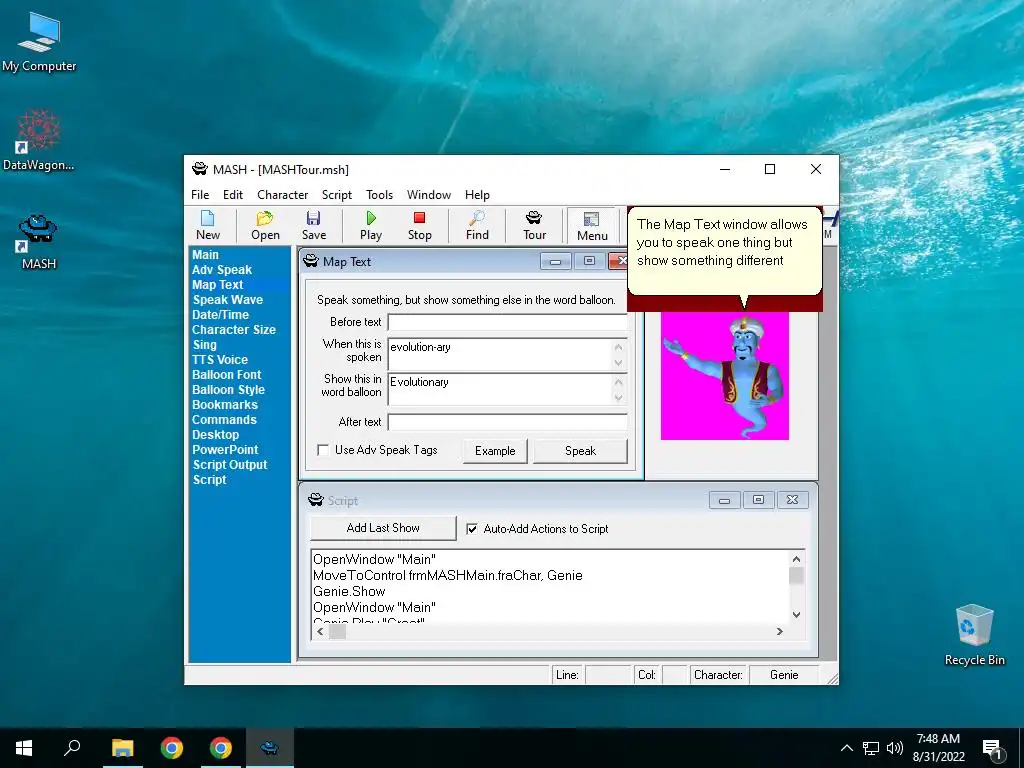Click the New toolbar icon
The image size is (1024, 768).
click(x=208, y=225)
